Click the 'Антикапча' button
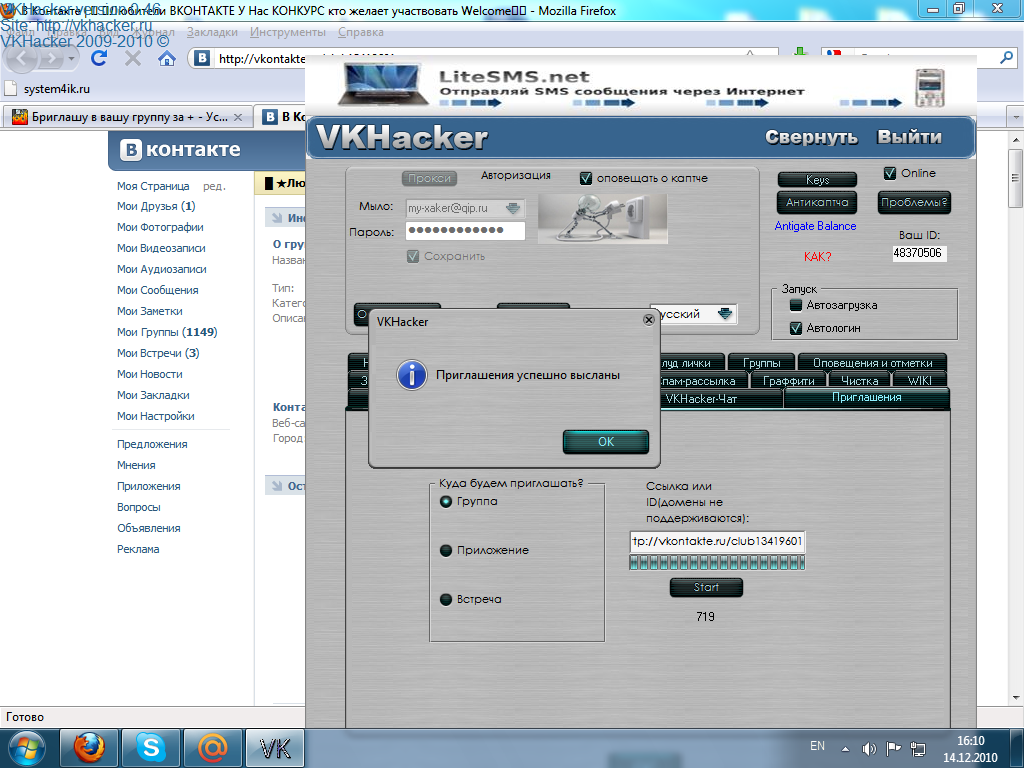Image resolution: width=1024 pixels, height=768 pixels. point(817,202)
